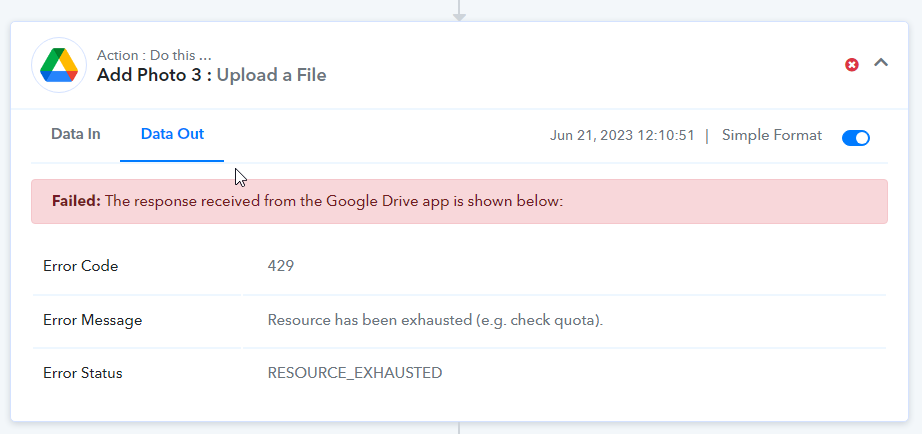Collapse the Add Photo 3 step
Screen dimensions: 922x434
(880, 62)
